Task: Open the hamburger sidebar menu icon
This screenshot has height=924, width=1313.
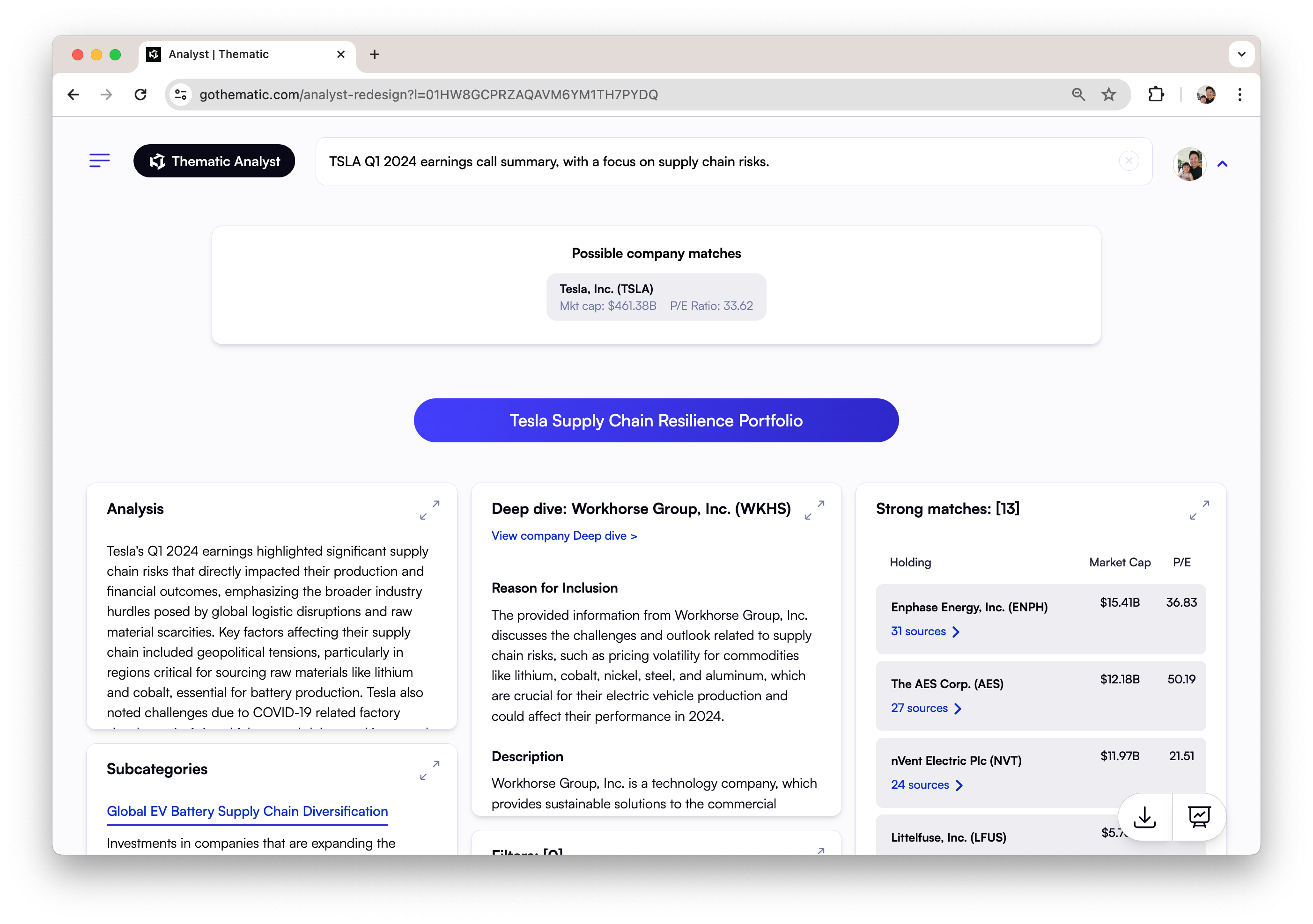Action: tap(99, 161)
